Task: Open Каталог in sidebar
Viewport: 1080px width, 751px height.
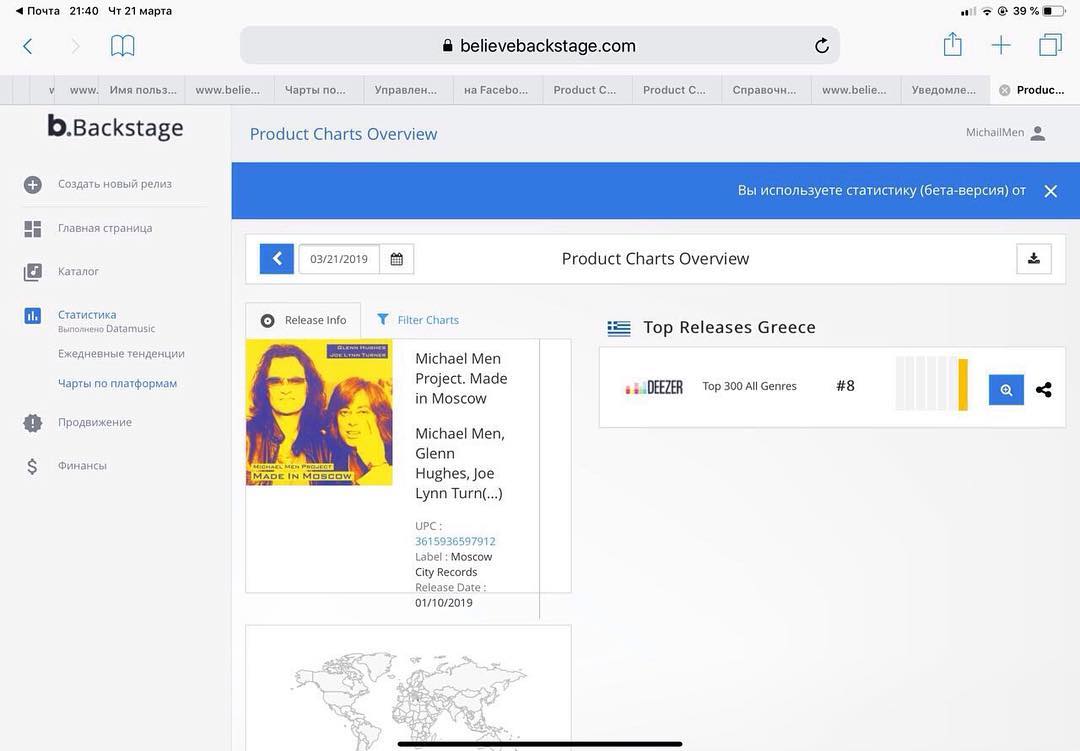Action: 78,272
